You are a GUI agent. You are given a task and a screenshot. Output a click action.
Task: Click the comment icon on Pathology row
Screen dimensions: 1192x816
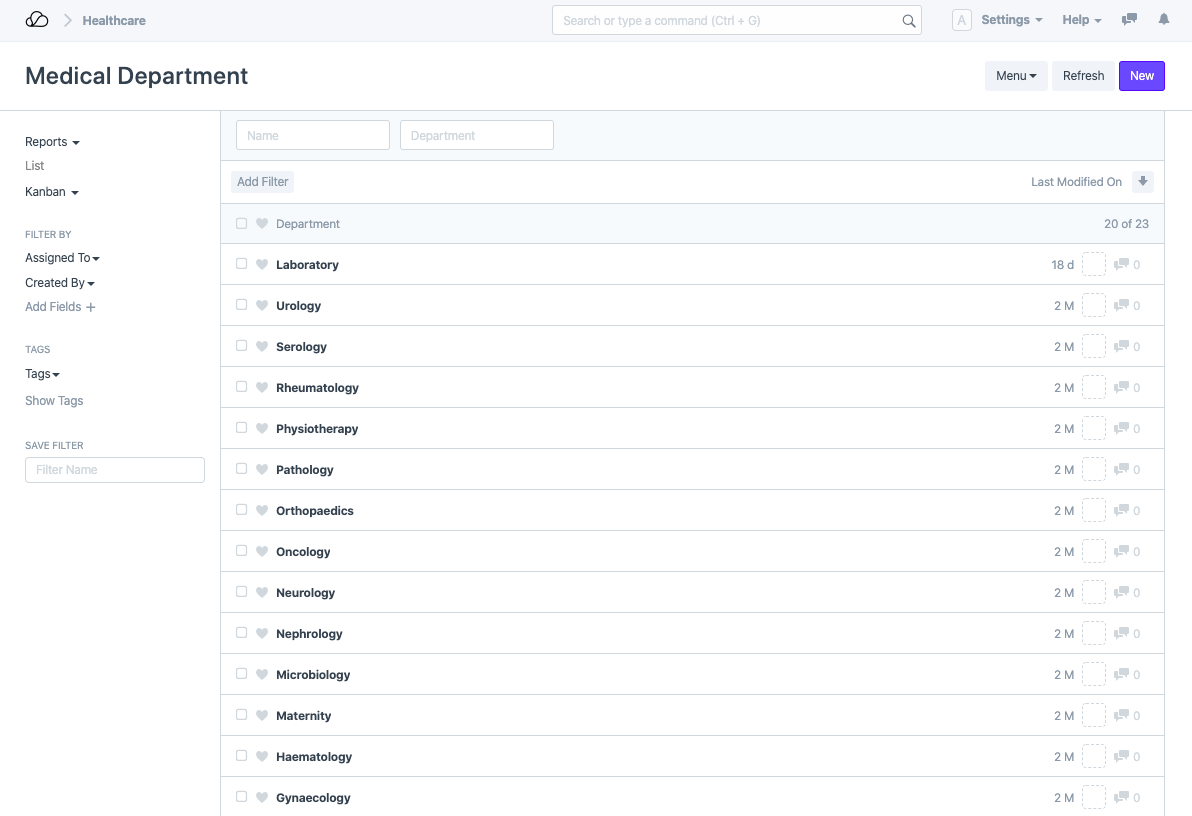point(1122,470)
